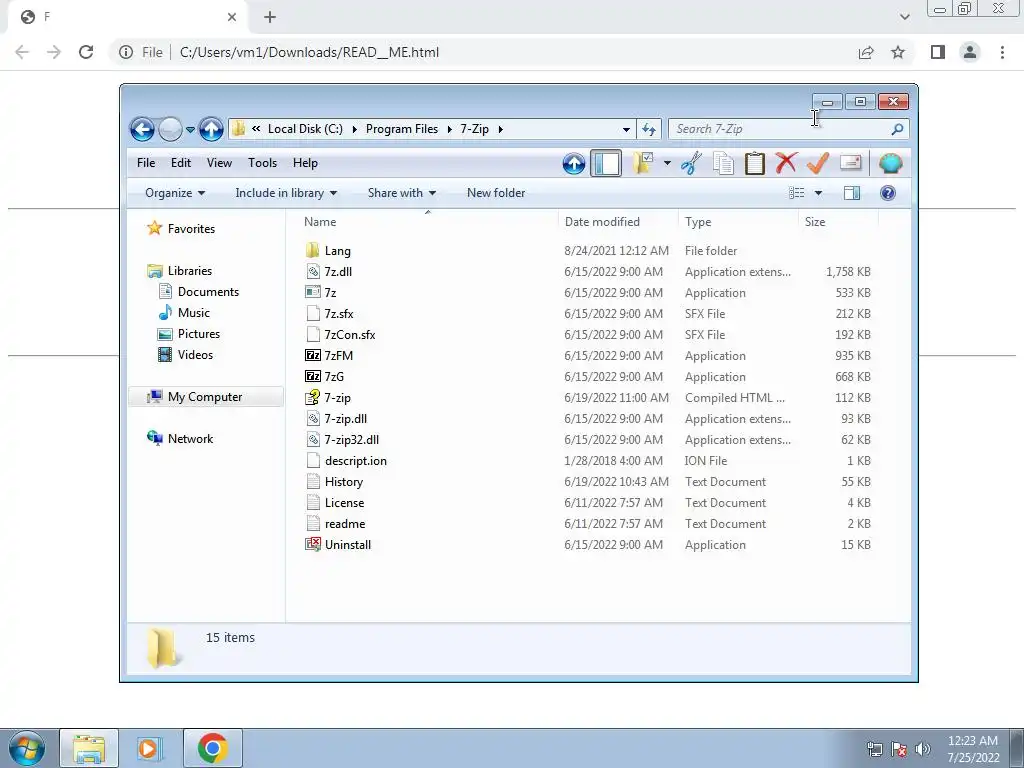This screenshot has width=1024, height=768.
Task: Click the blue Help question icon
Action: point(888,193)
